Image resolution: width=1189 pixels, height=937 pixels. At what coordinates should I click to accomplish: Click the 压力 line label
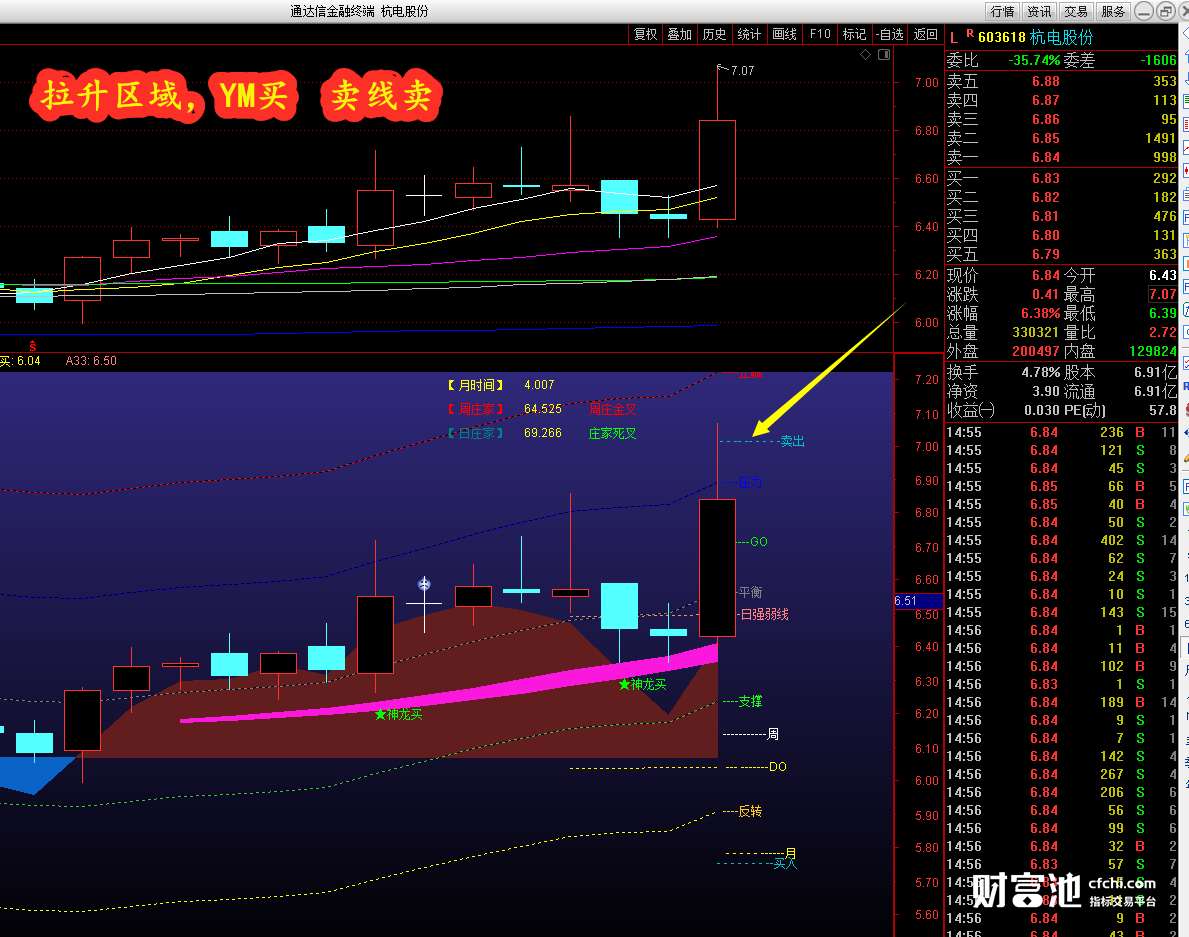[x=750, y=481]
